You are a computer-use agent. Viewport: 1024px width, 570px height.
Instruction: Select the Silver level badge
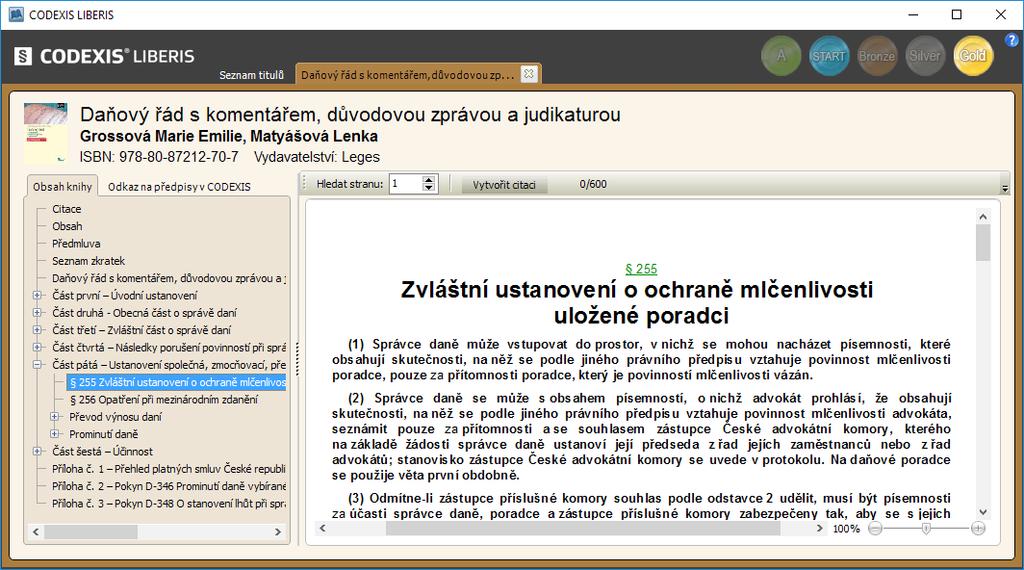pos(925,56)
